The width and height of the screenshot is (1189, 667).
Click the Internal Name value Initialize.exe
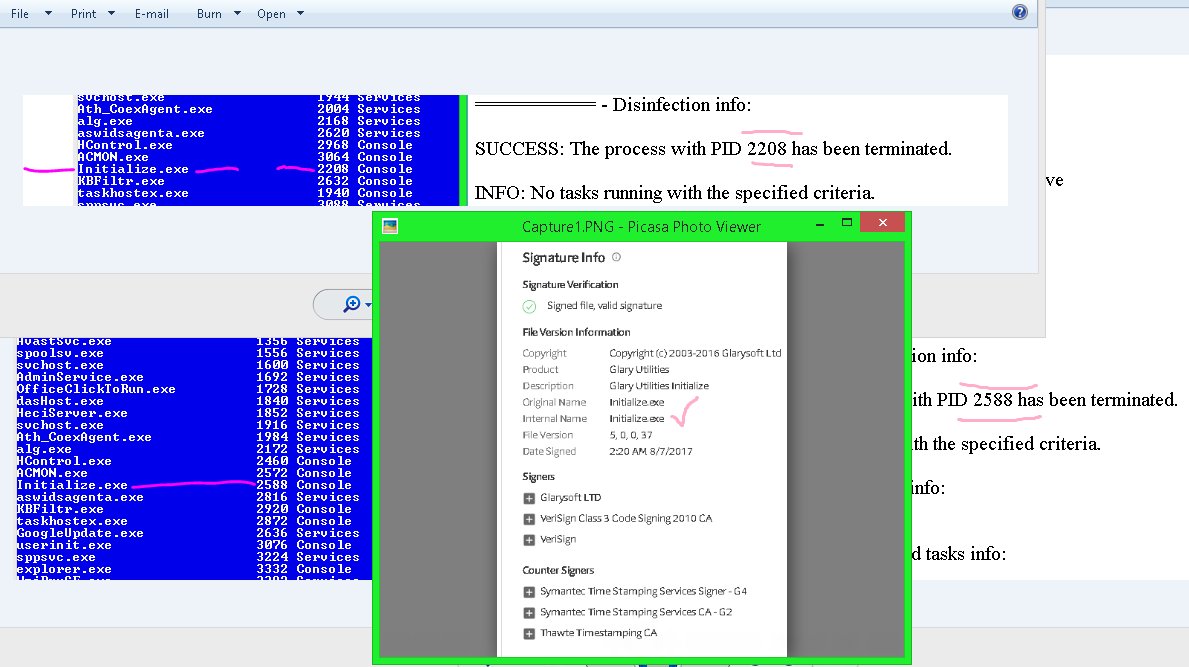tap(637, 418)
